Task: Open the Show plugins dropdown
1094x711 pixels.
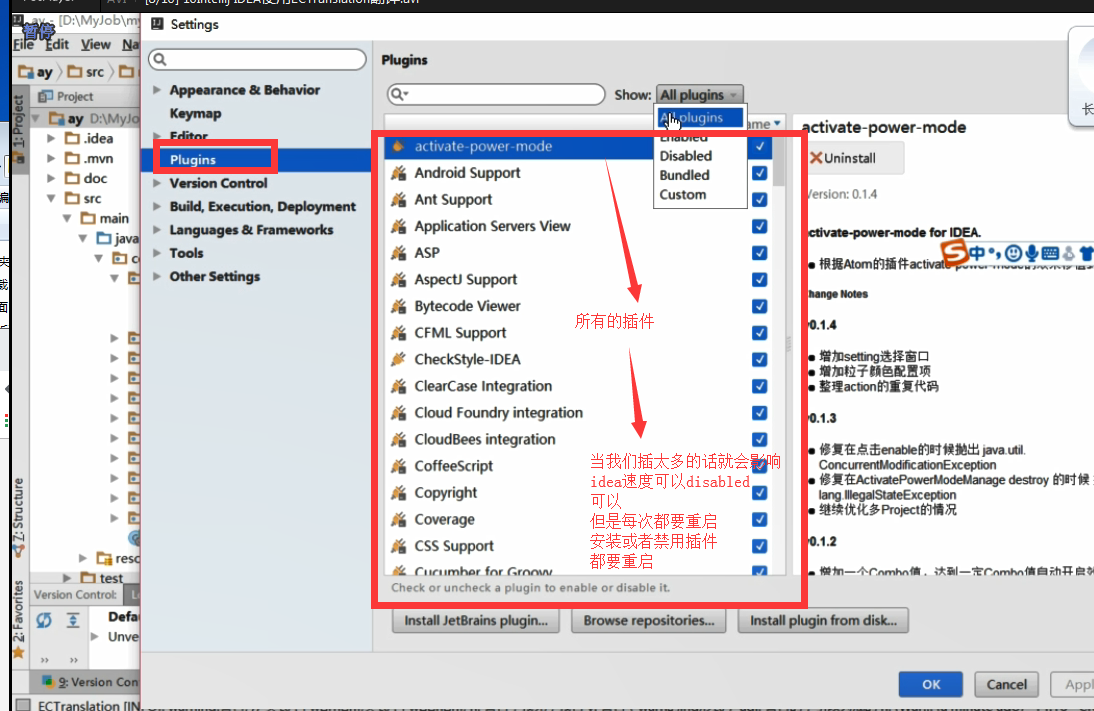Action: [699, 94]
